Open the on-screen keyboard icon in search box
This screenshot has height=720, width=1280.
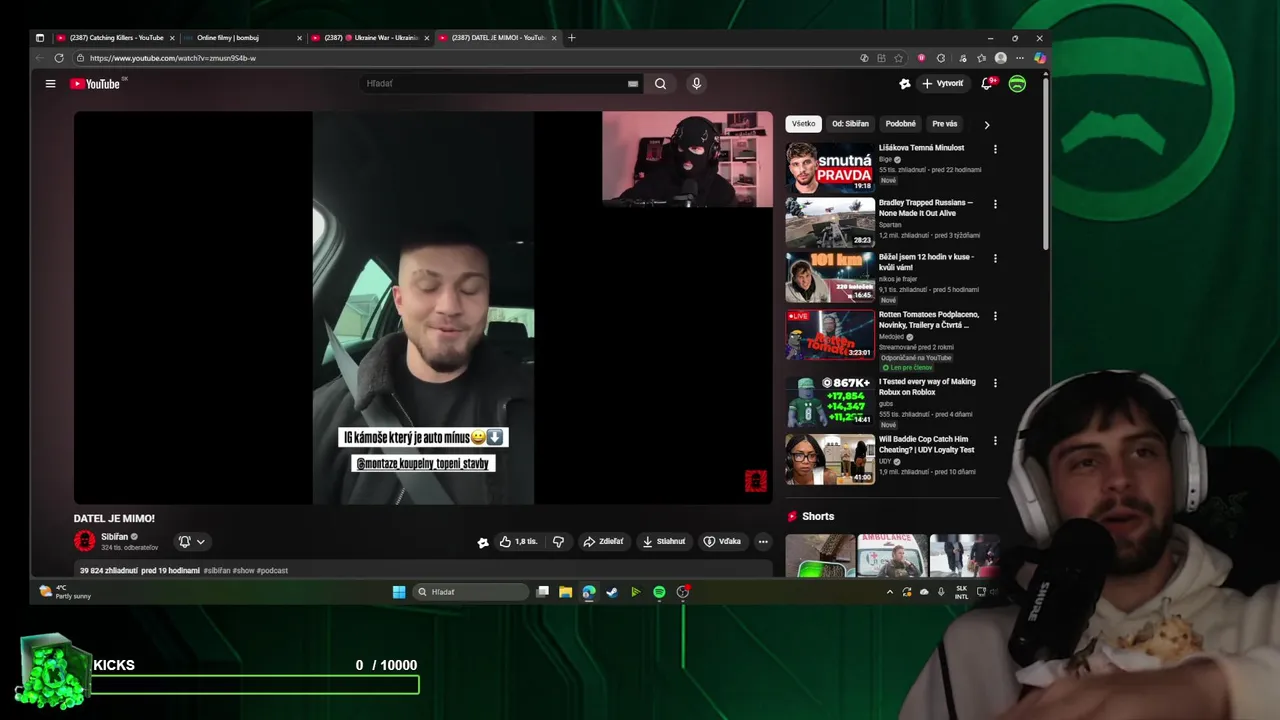click(633, 84)
